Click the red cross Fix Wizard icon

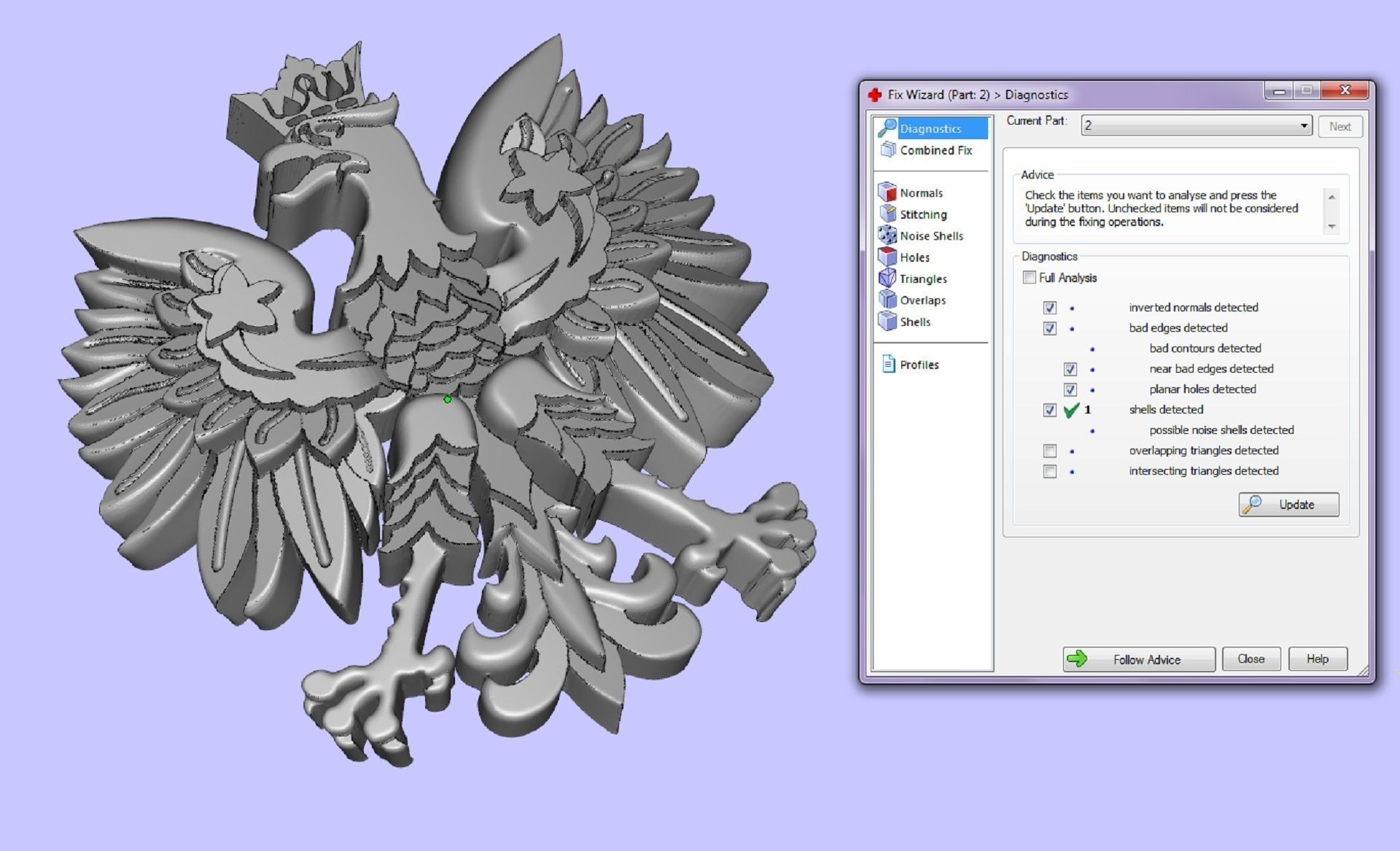pos(875,95)
